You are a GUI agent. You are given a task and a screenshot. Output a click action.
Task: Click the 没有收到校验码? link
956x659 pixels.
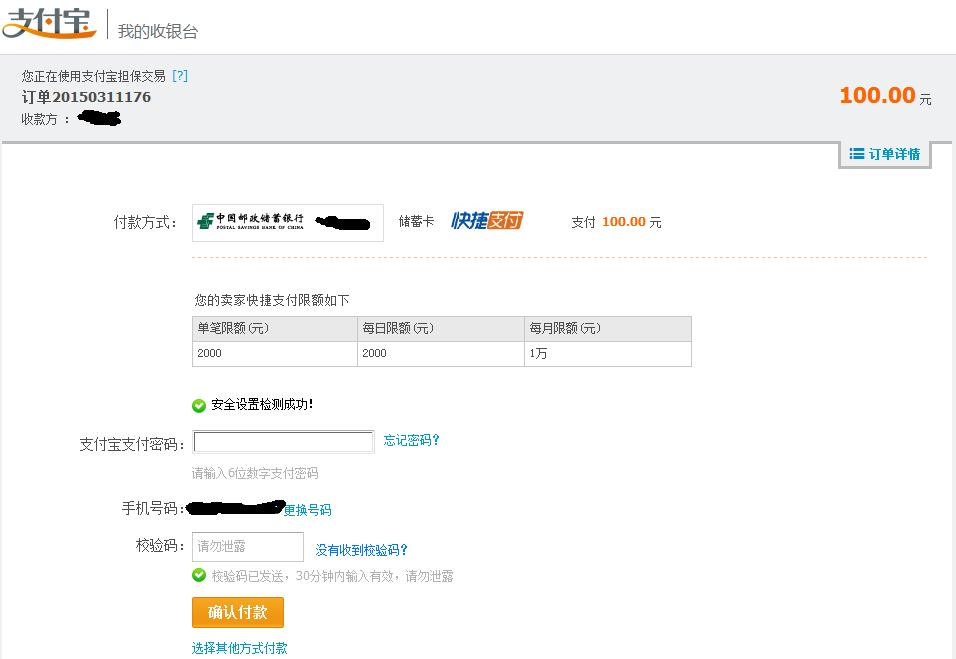362,550
